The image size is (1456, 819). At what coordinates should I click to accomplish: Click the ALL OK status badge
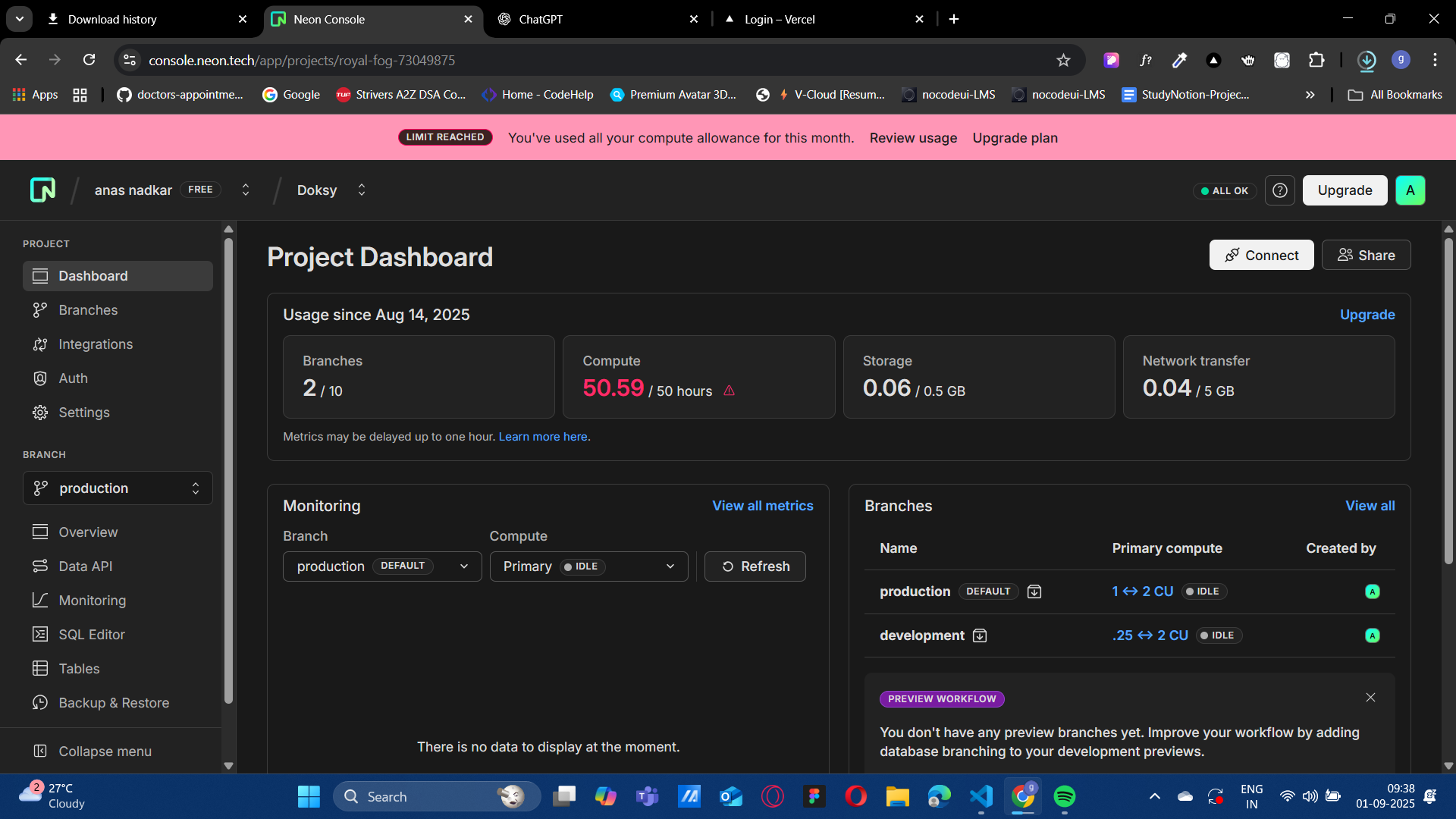[x=1224, y=191]
